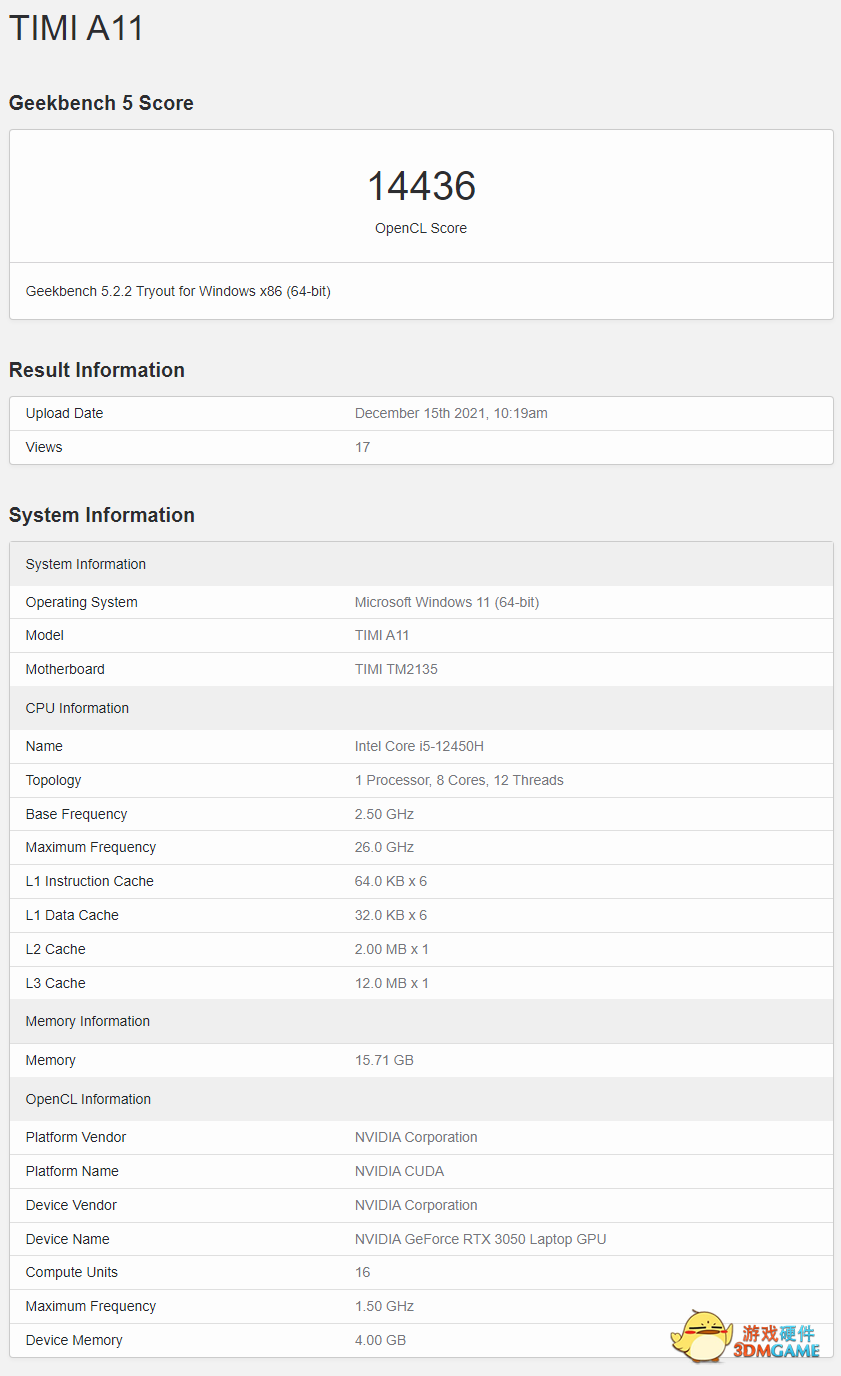
Task: Click the 14436 OpenCL score number
Action: [421, 186]
